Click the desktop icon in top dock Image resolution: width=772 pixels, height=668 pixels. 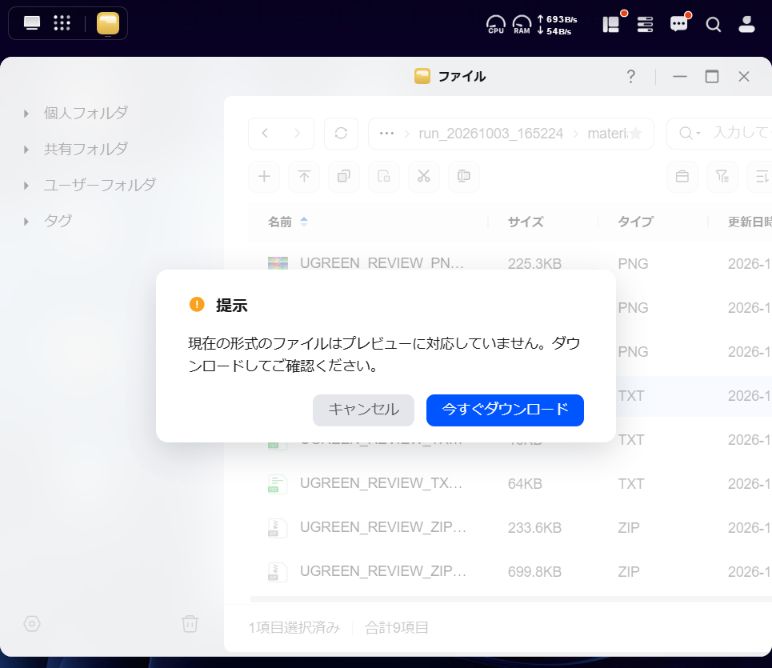32,23
